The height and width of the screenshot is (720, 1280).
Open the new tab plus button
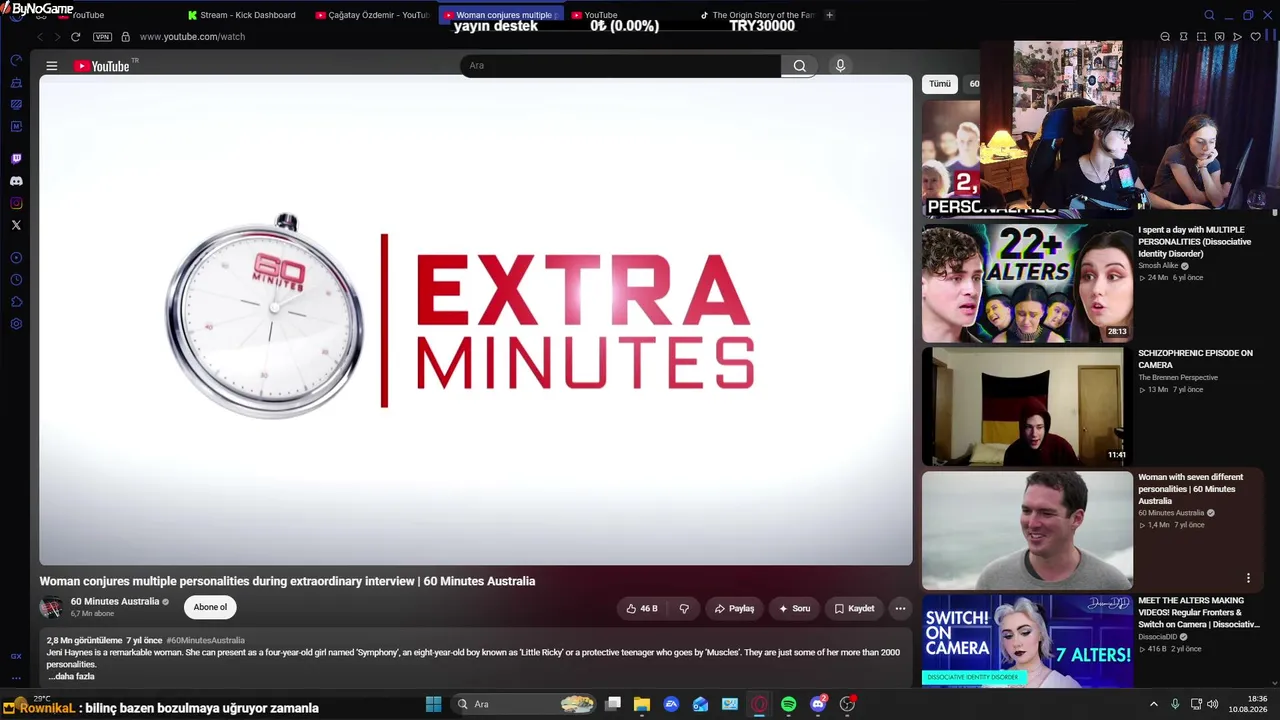829,15
